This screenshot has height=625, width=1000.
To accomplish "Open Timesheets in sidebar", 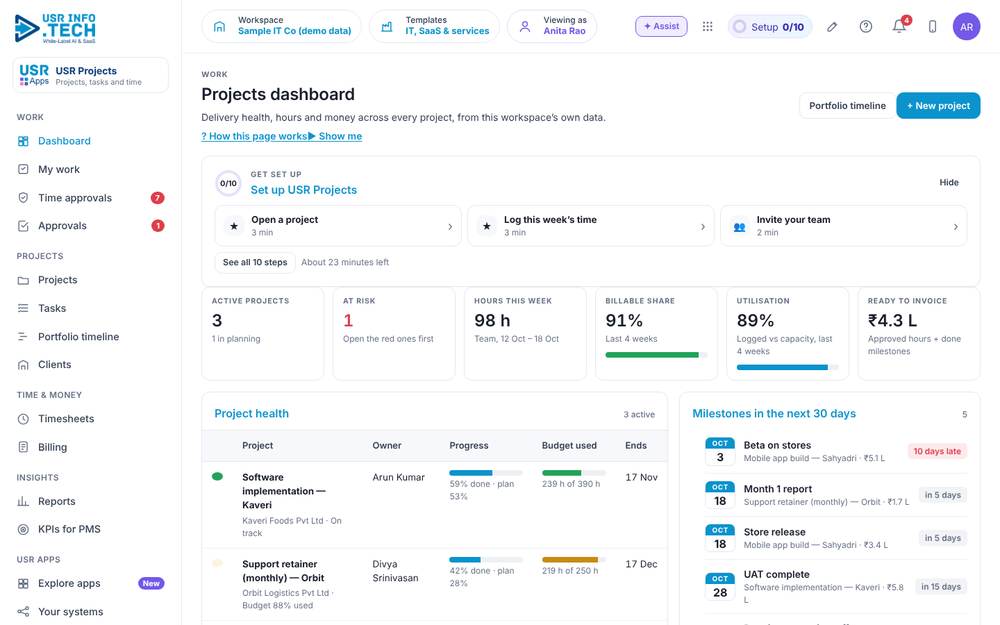I will click(91, 419).
